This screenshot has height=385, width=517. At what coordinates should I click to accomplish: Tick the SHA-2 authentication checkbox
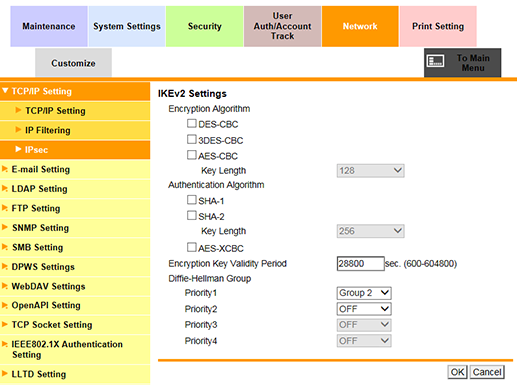[192, 215]
